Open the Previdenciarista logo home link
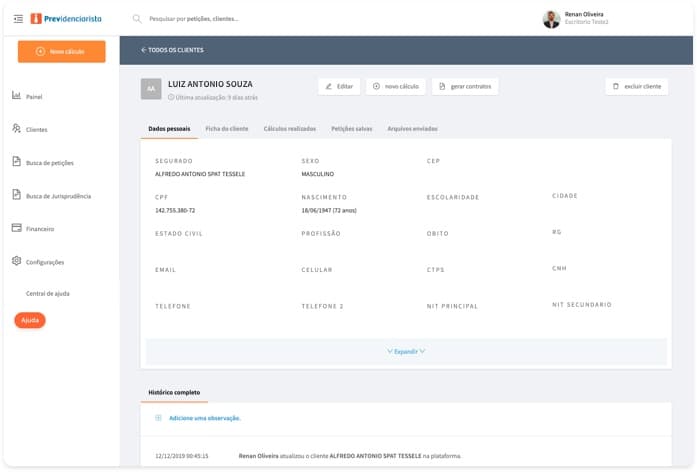Screen dimensions: 697x472 66,19
